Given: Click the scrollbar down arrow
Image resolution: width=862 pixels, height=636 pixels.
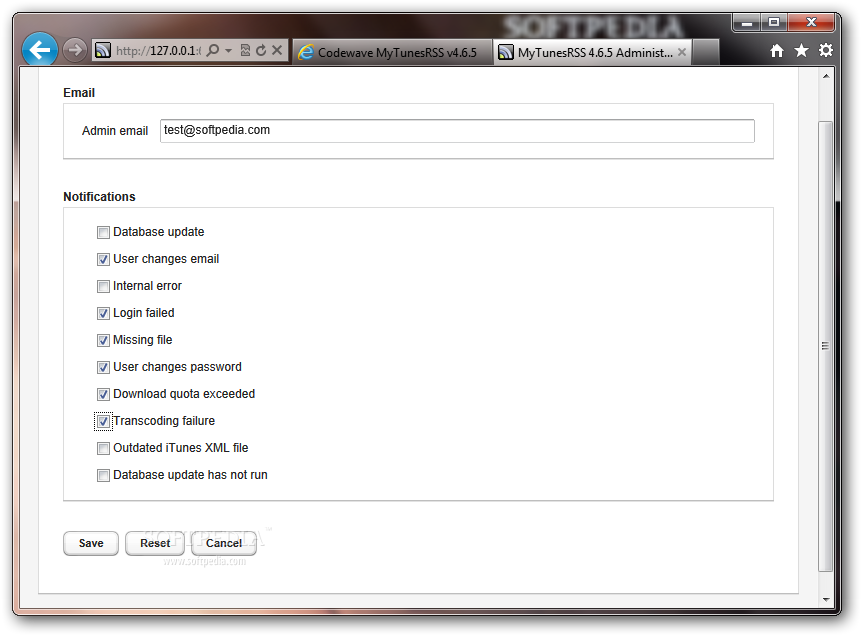Looking at the screenshot, I should 826,599.
